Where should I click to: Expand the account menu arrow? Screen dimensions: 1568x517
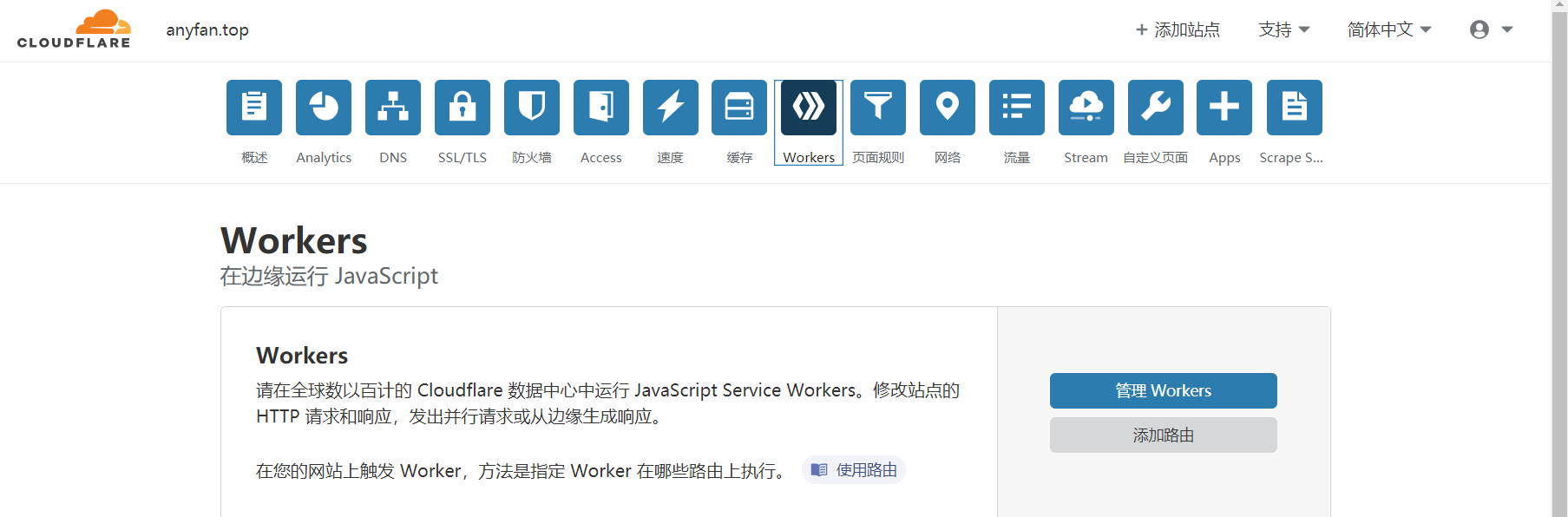point(1507,29)
